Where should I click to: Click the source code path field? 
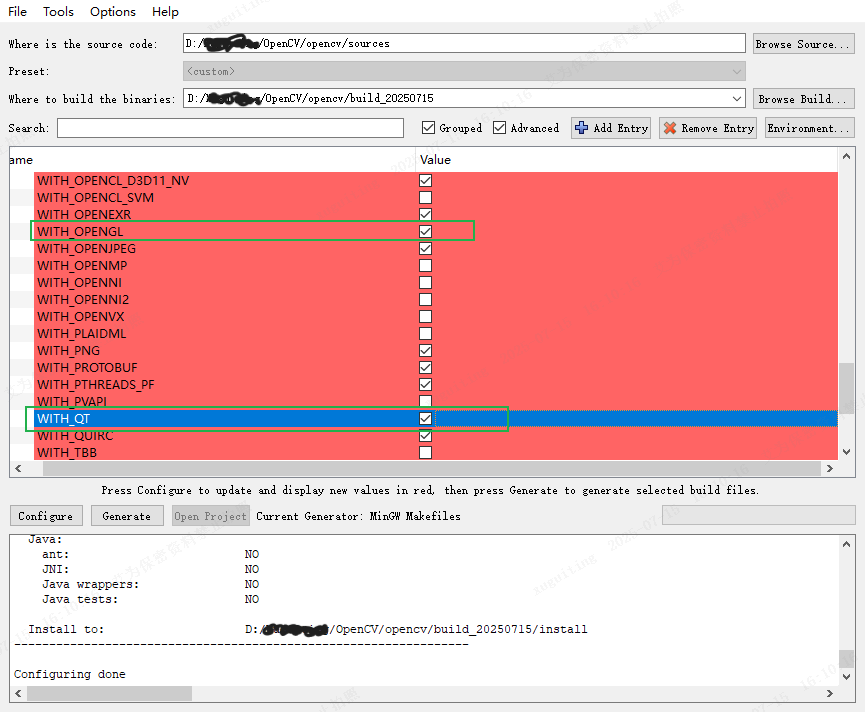[x=464, y=44]
